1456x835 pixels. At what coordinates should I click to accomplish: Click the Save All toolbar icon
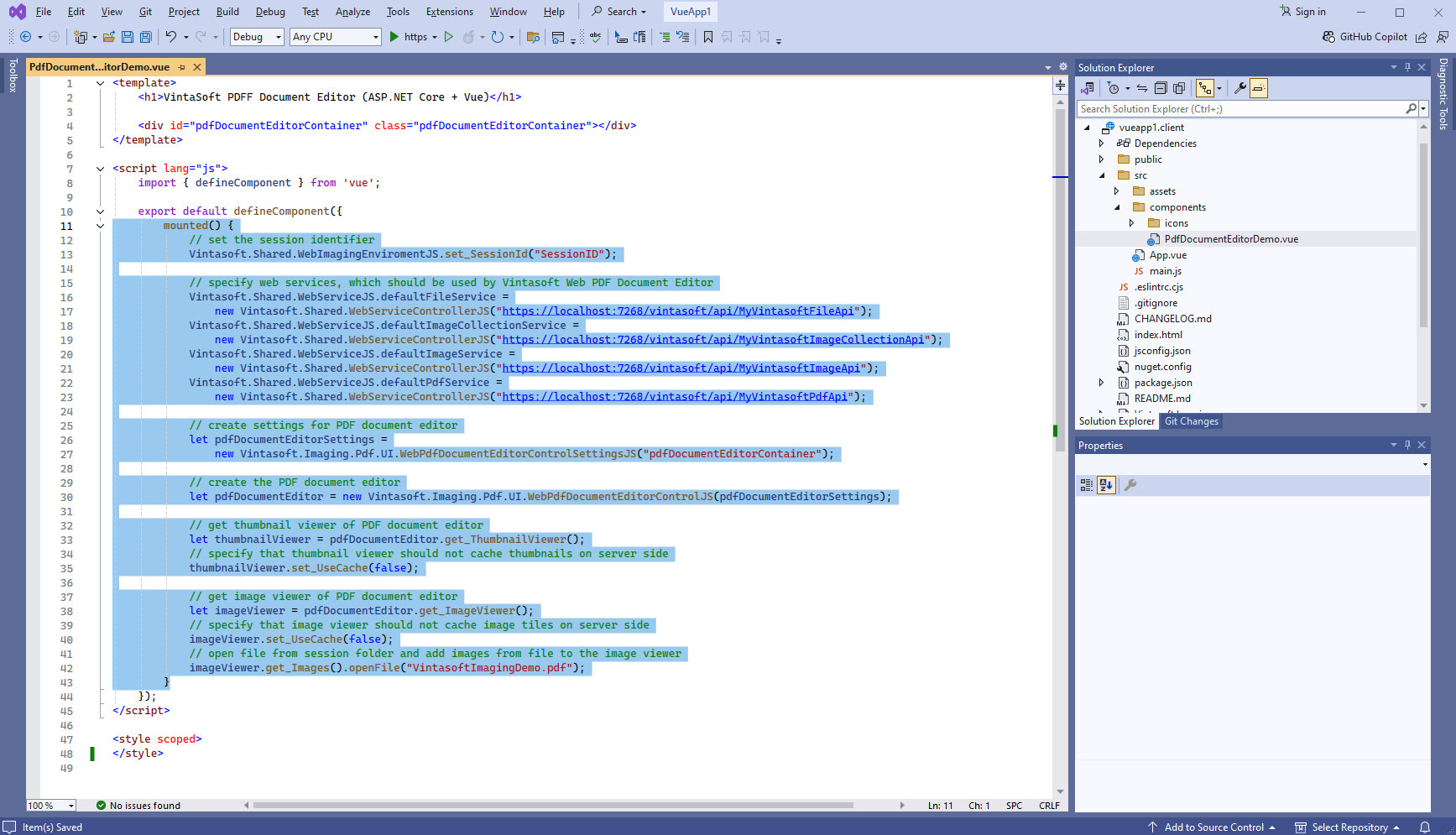coord(145,37)
